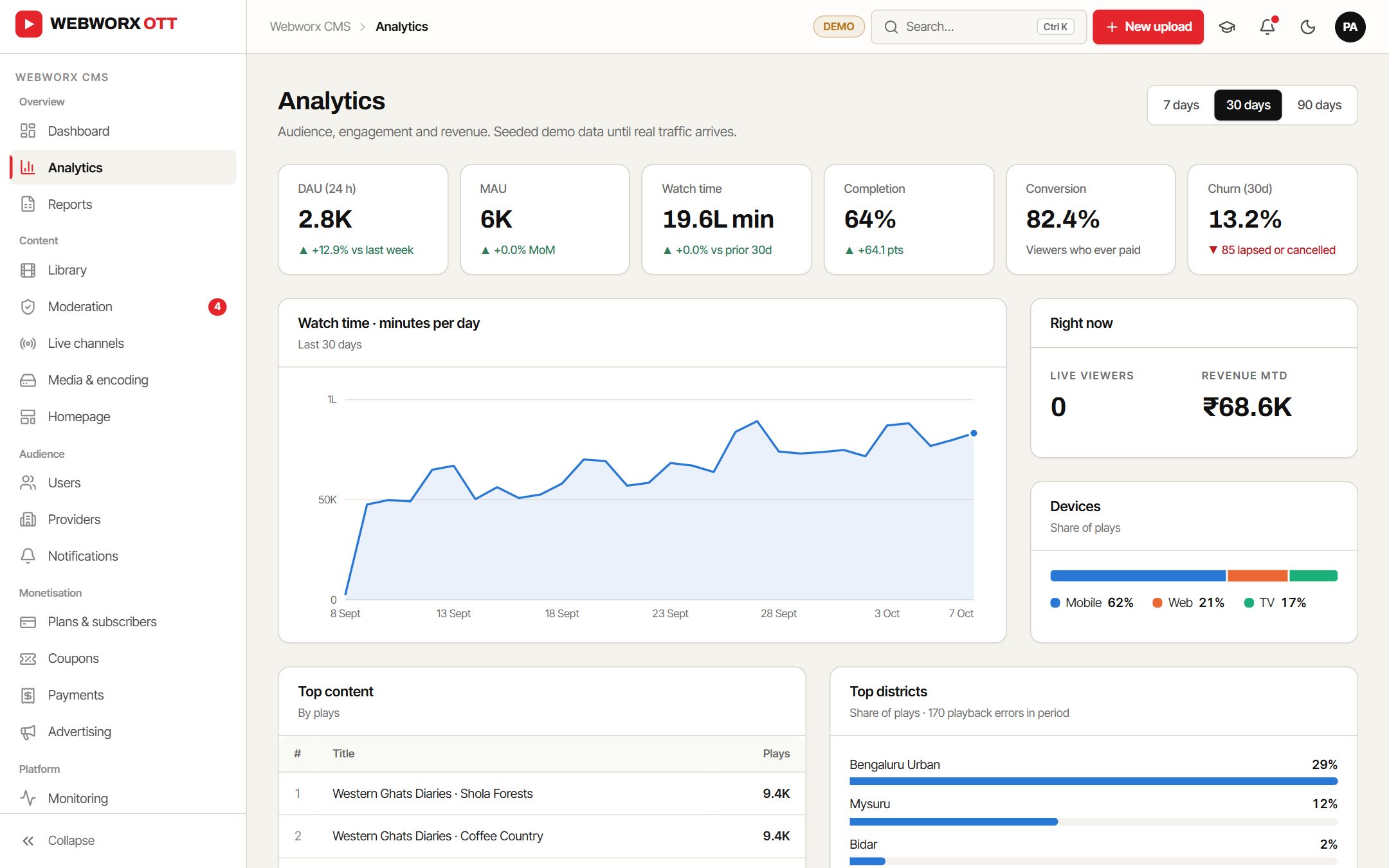Viewport: 1389px width, 868px height.
Task: Select Western Ghats Diaries · Shola Forests row
Action: [x=542, y=793]
